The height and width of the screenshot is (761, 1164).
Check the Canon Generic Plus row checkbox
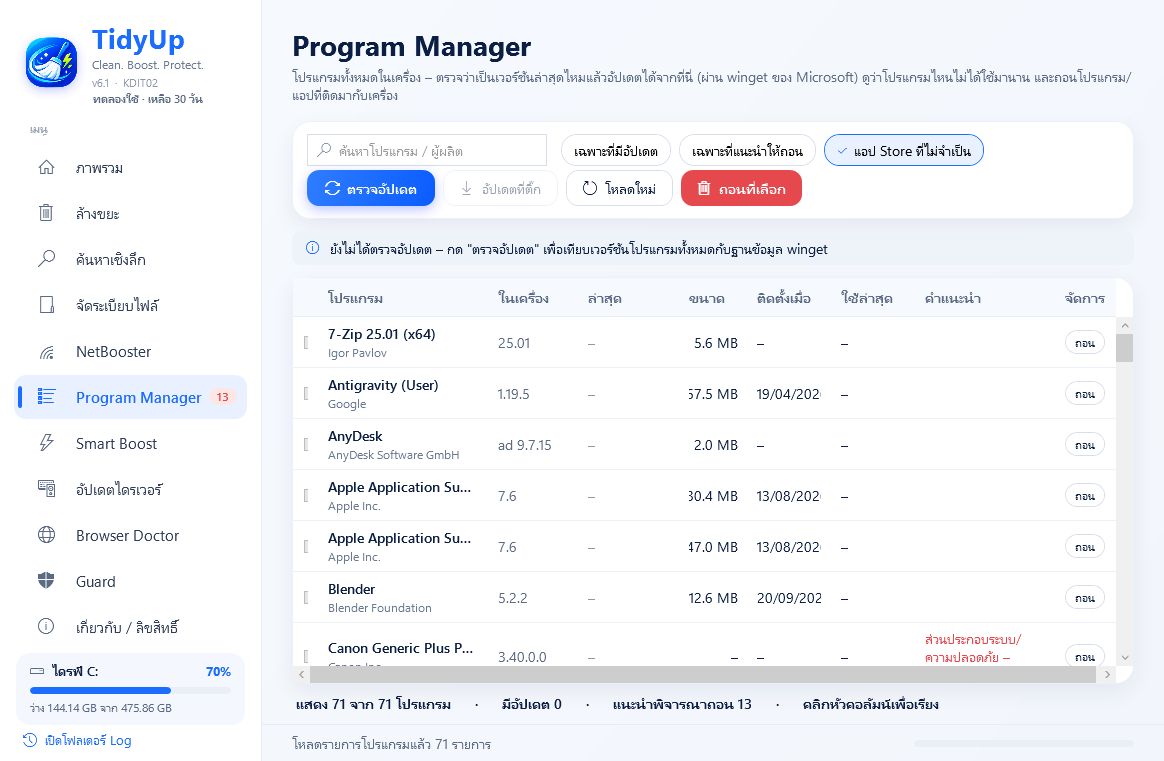pyautogui.click(x=306, y=656)
